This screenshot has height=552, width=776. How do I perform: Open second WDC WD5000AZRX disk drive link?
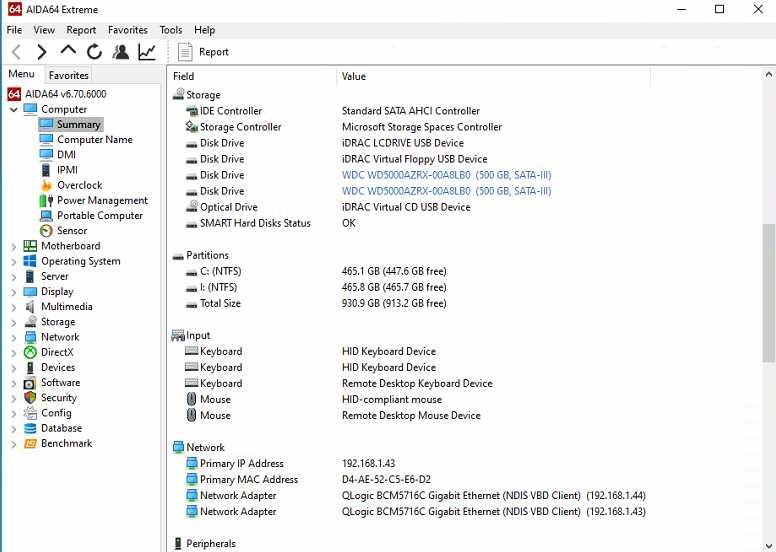point(446,191)
